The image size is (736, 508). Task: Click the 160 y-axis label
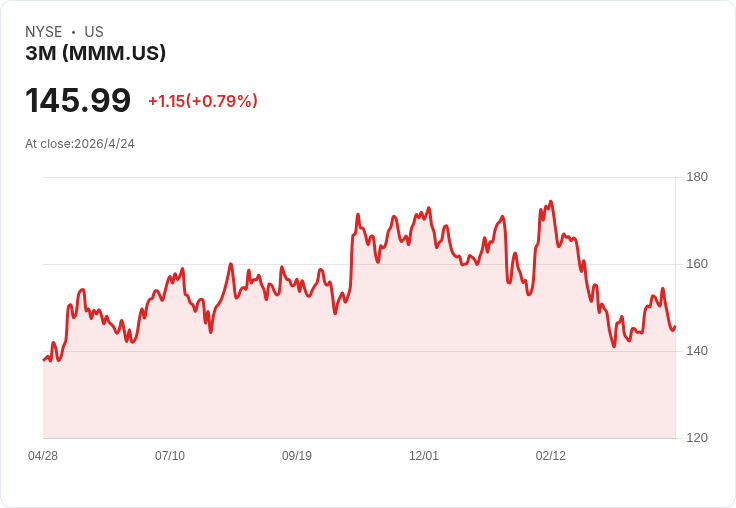pos(697,264)
